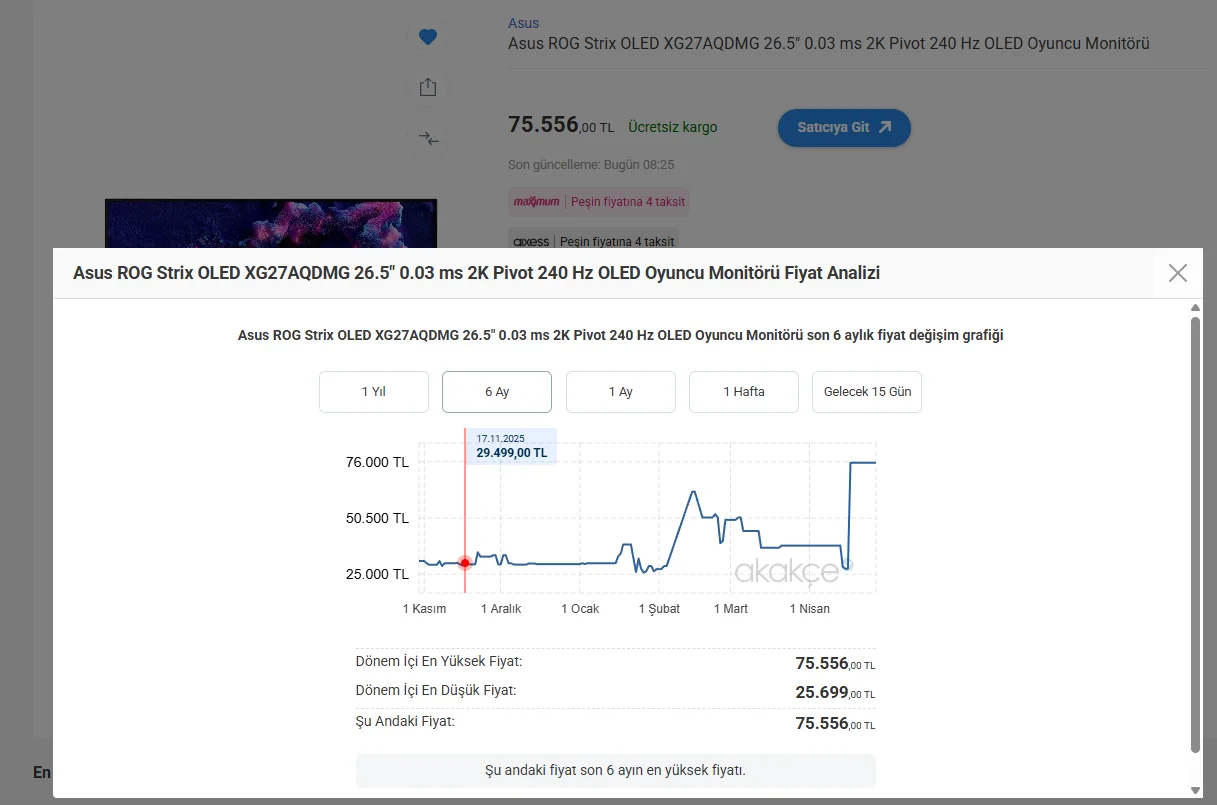Select the 6 Ay period tab
Image resolution: width=1217 pixels, height=805 pixels.
pos(497,392)
